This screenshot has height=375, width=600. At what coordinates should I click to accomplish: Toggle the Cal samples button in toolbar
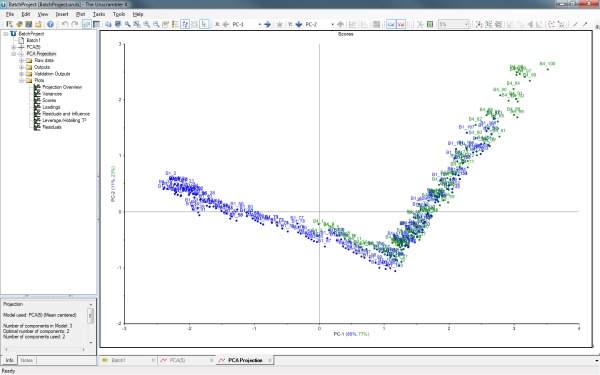coord(391,24)
